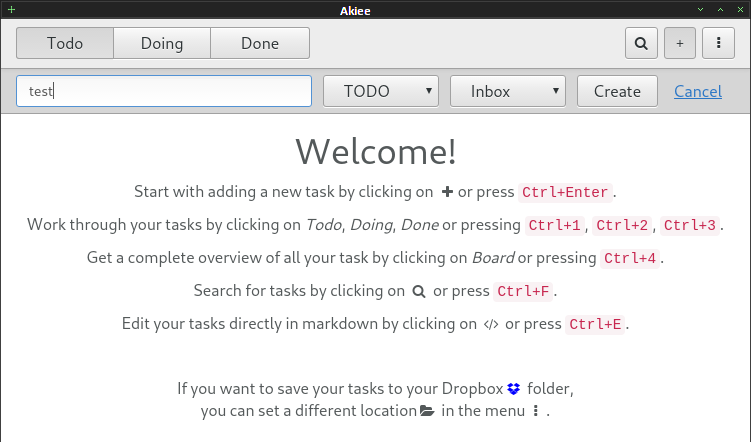Open the three-dot menu button
The height and width of the screenshot is (442, 751).
(x=718, y=43)
